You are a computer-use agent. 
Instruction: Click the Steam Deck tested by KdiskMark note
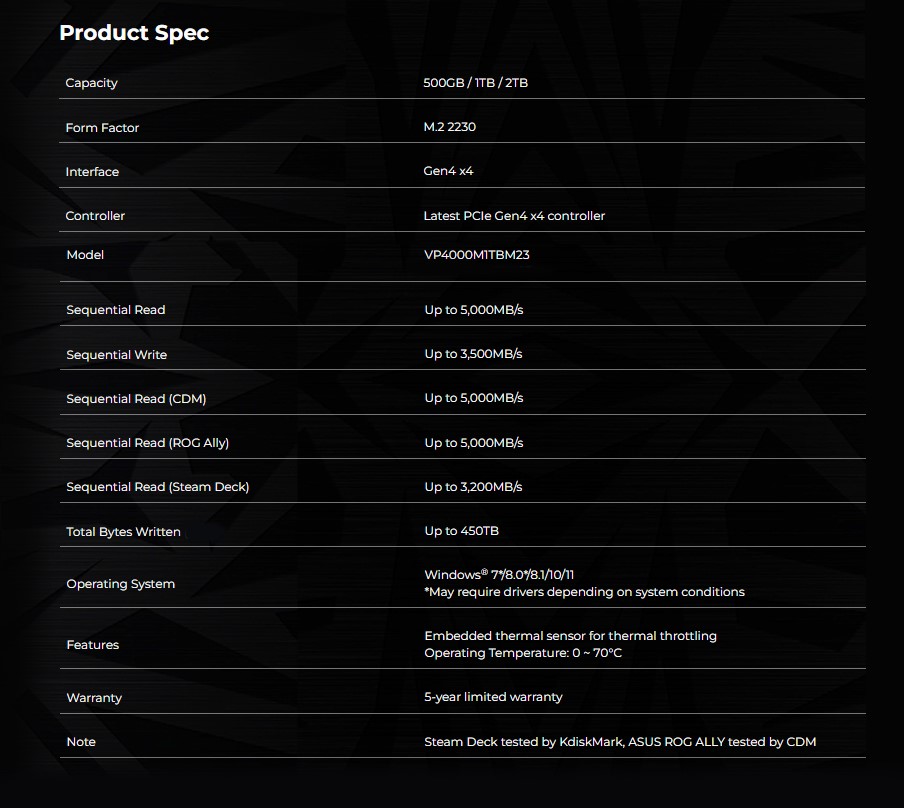pos(523,742)
